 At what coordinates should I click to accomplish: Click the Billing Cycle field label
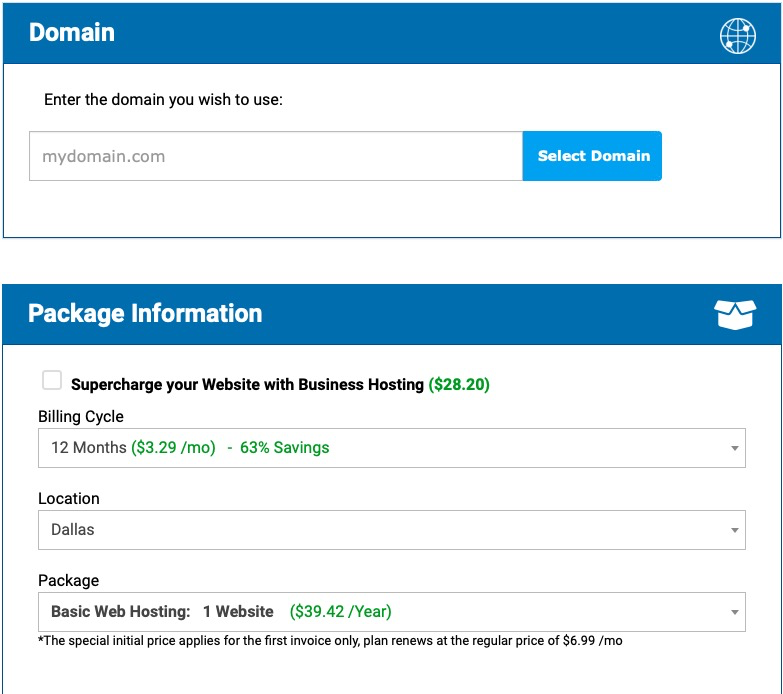pyautogui.click(x=81, y=416)
